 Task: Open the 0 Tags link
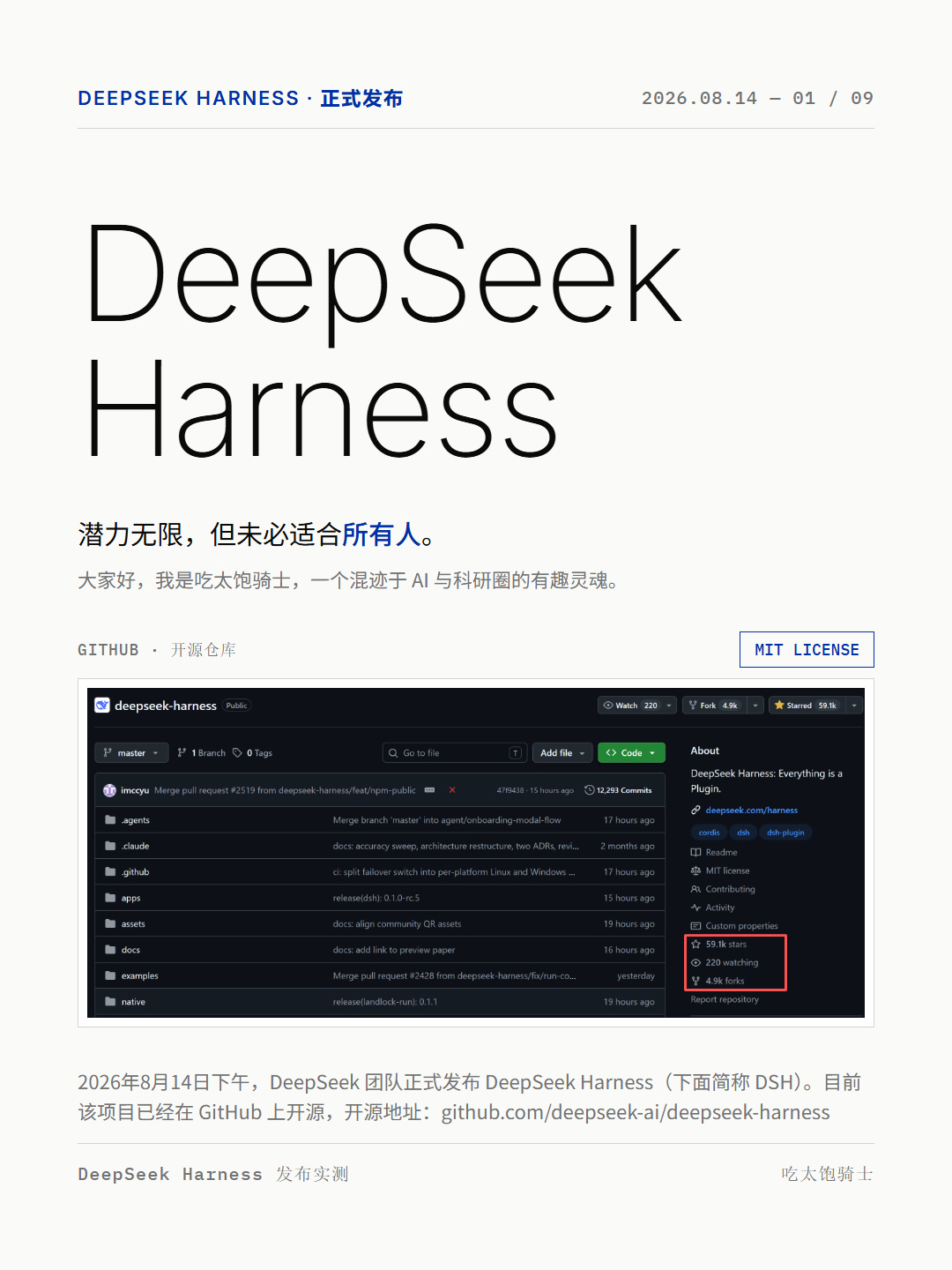(x=252, y=753)
